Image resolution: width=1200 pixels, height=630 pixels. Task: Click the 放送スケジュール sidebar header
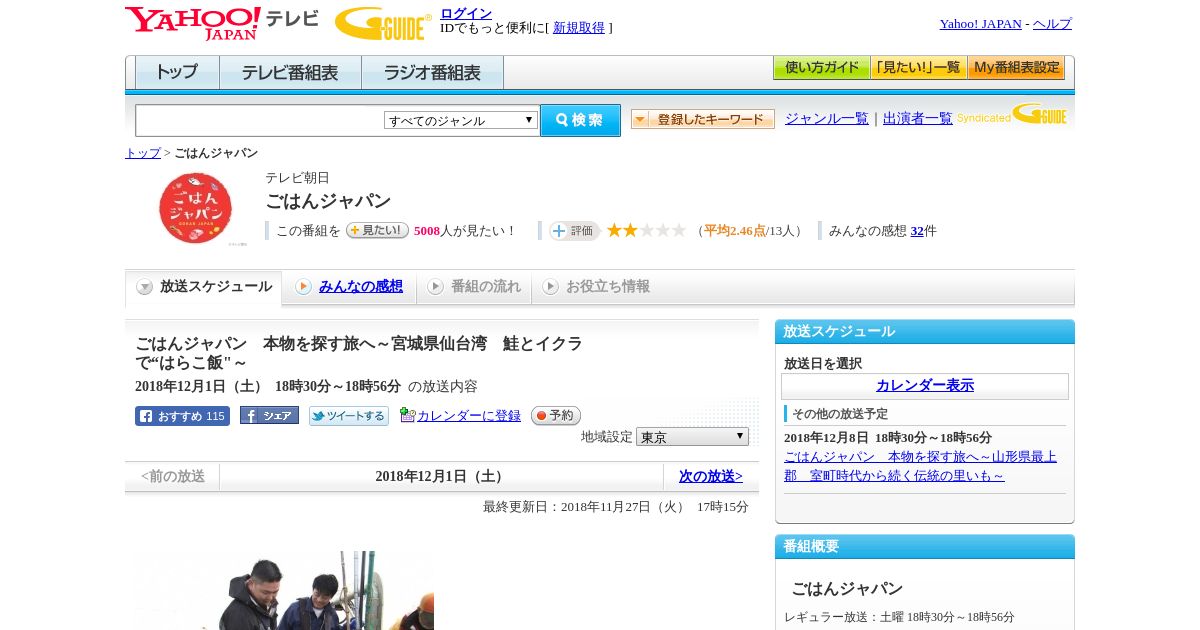click(925, 332)
